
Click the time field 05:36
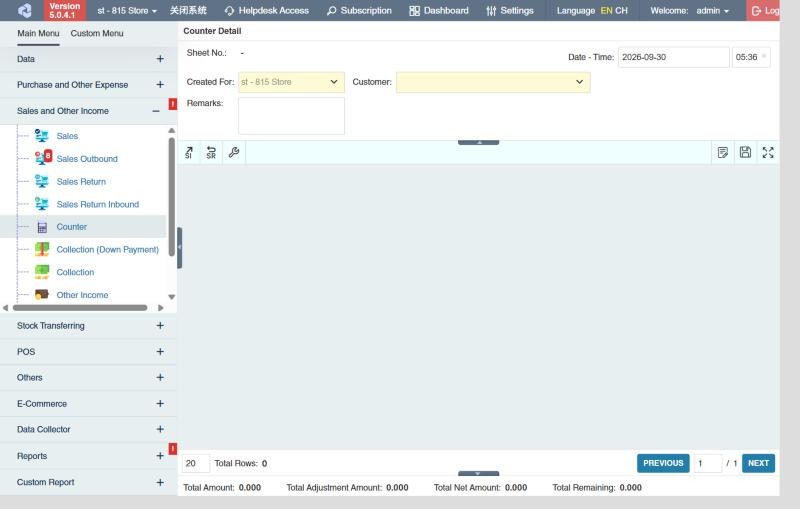(751, 57)
